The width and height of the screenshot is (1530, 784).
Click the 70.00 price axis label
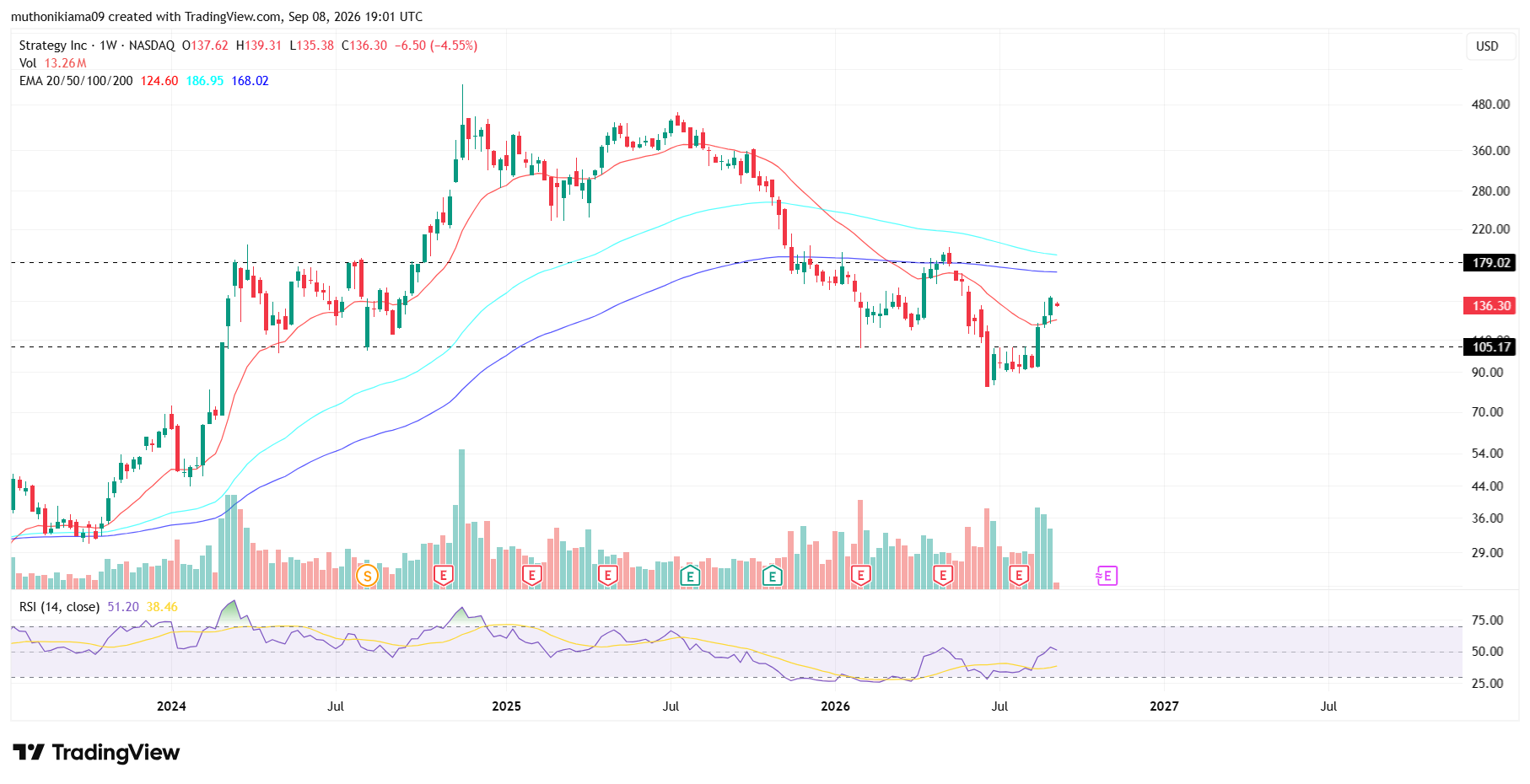pos(1488,412)
